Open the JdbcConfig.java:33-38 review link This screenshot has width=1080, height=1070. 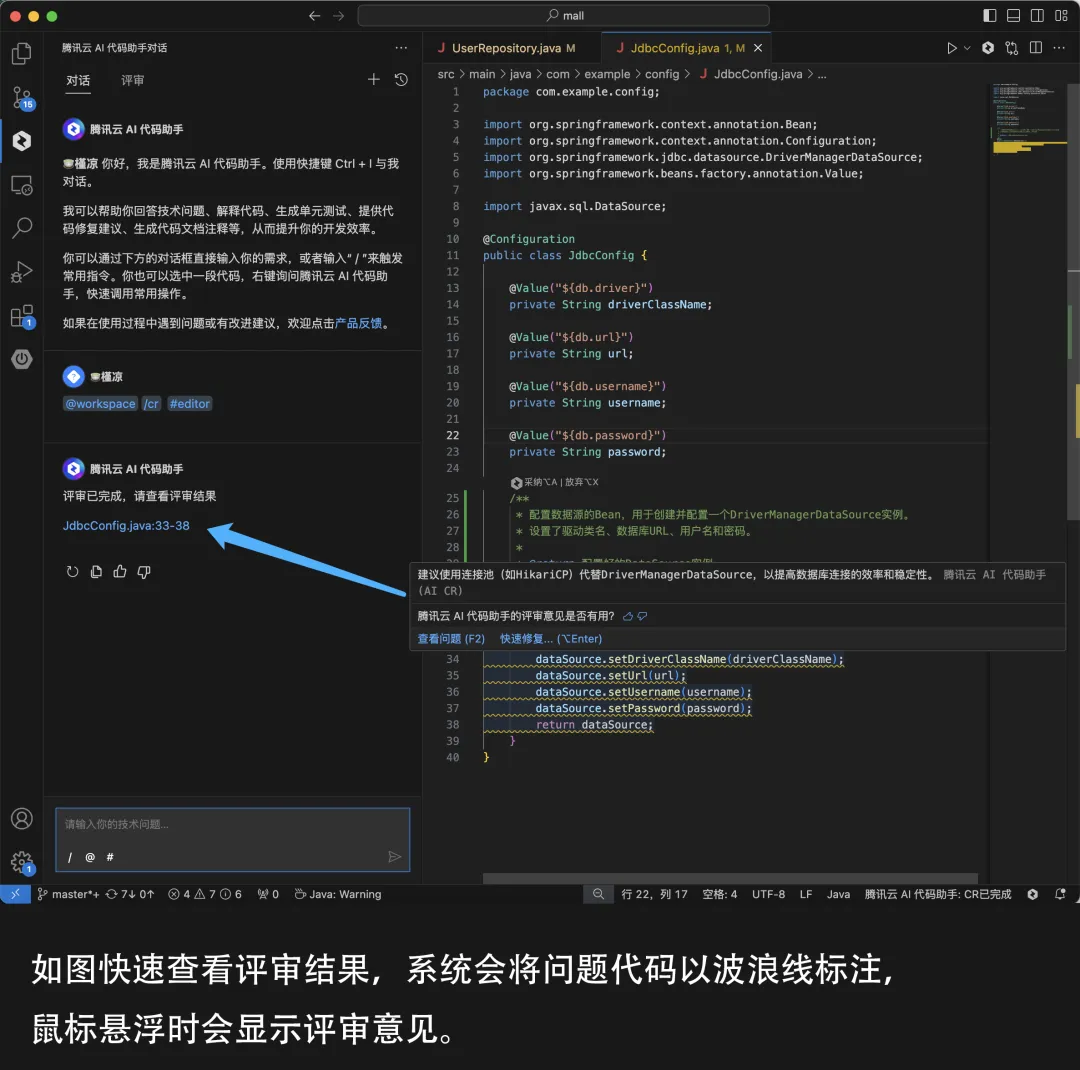pyautogui.click(x=126, y=526)
